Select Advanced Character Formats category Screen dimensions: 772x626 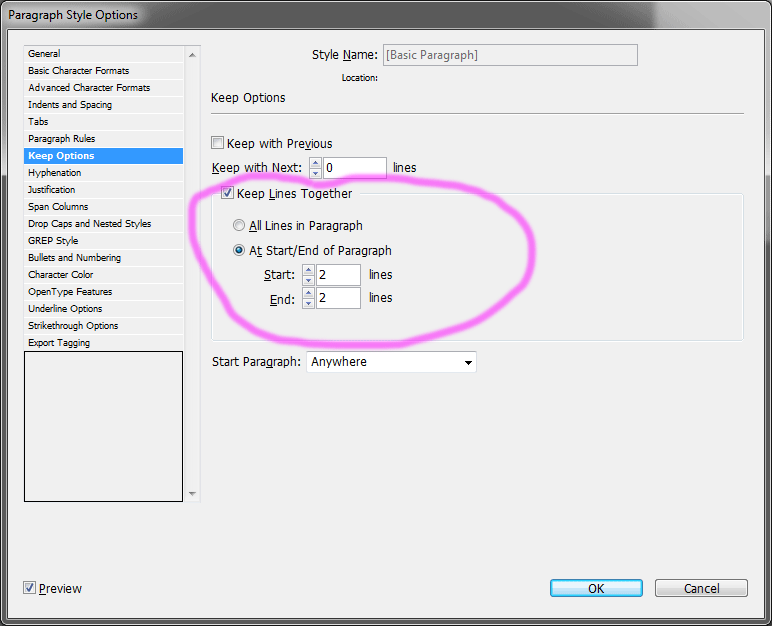point(103,88)
